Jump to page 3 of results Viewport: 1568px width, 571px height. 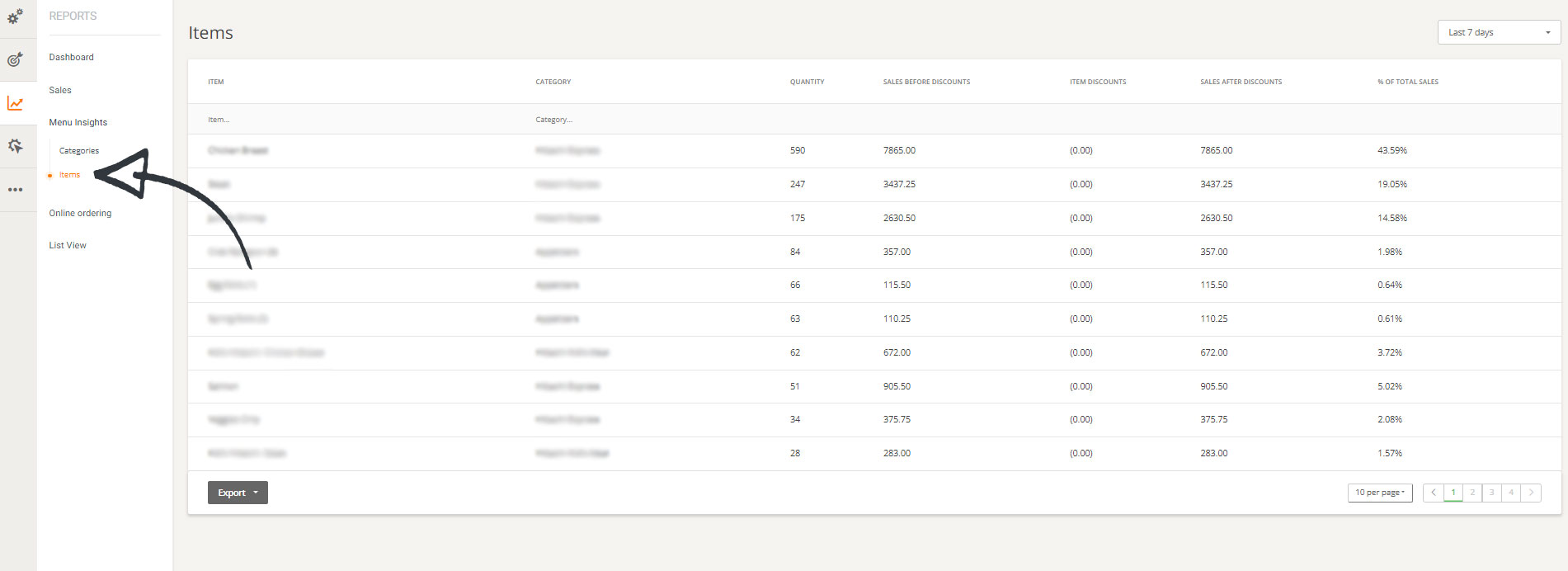point(1491,493)
